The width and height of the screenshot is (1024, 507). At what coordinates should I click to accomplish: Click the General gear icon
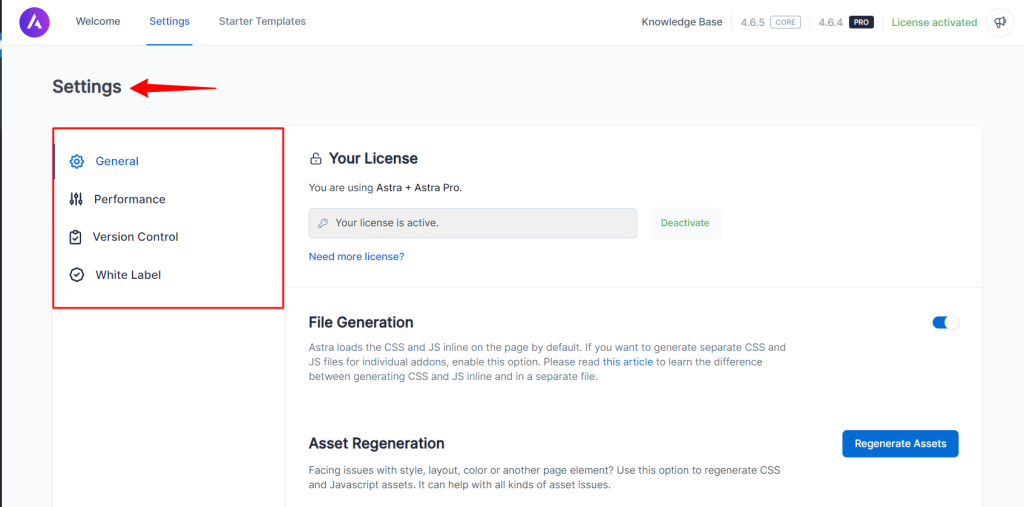click(76, 161)
